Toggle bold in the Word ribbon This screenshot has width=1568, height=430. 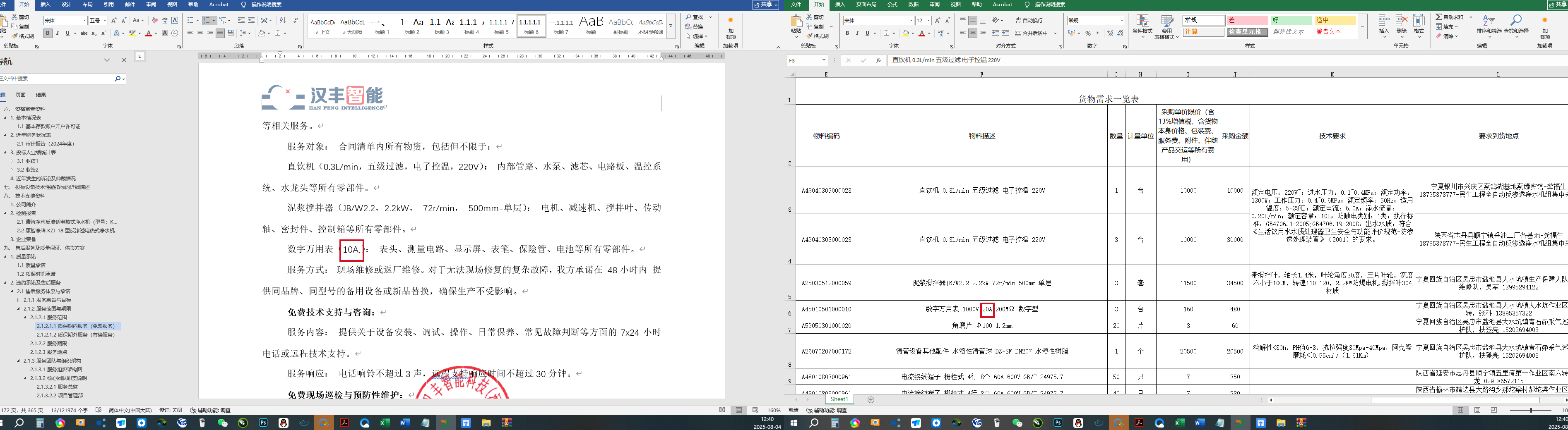(48, 33)
